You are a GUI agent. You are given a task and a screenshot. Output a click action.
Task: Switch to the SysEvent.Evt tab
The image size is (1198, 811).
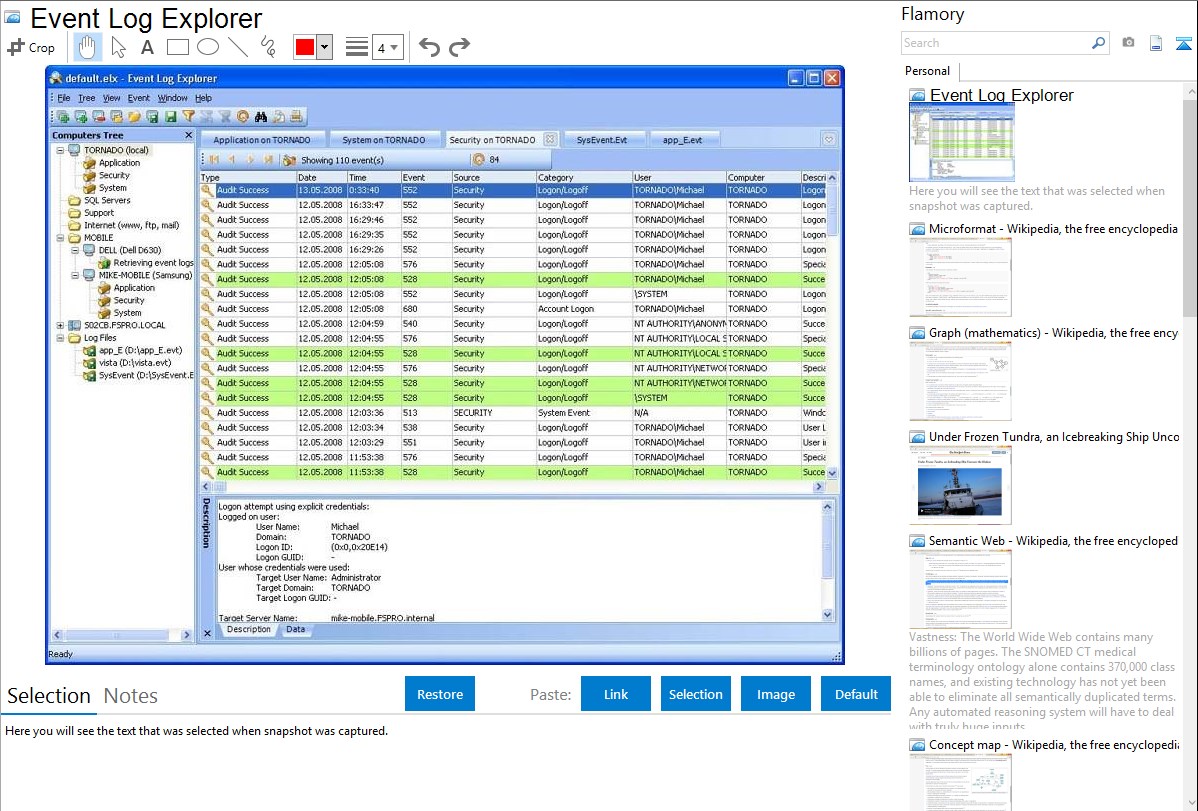(x=602, y=140)
